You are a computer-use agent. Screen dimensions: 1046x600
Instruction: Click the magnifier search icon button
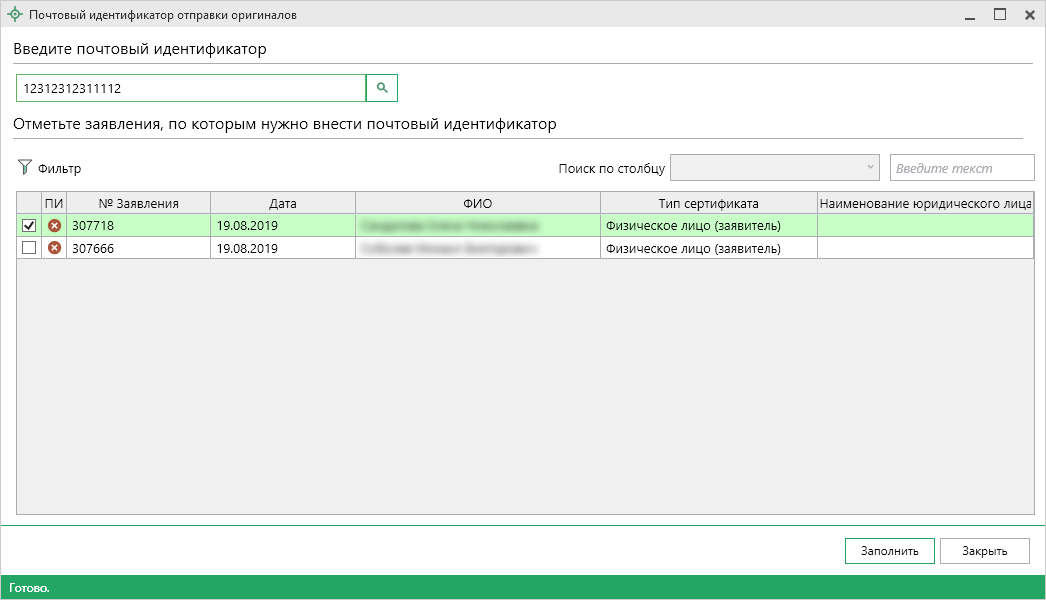click(x=382, y=88)
